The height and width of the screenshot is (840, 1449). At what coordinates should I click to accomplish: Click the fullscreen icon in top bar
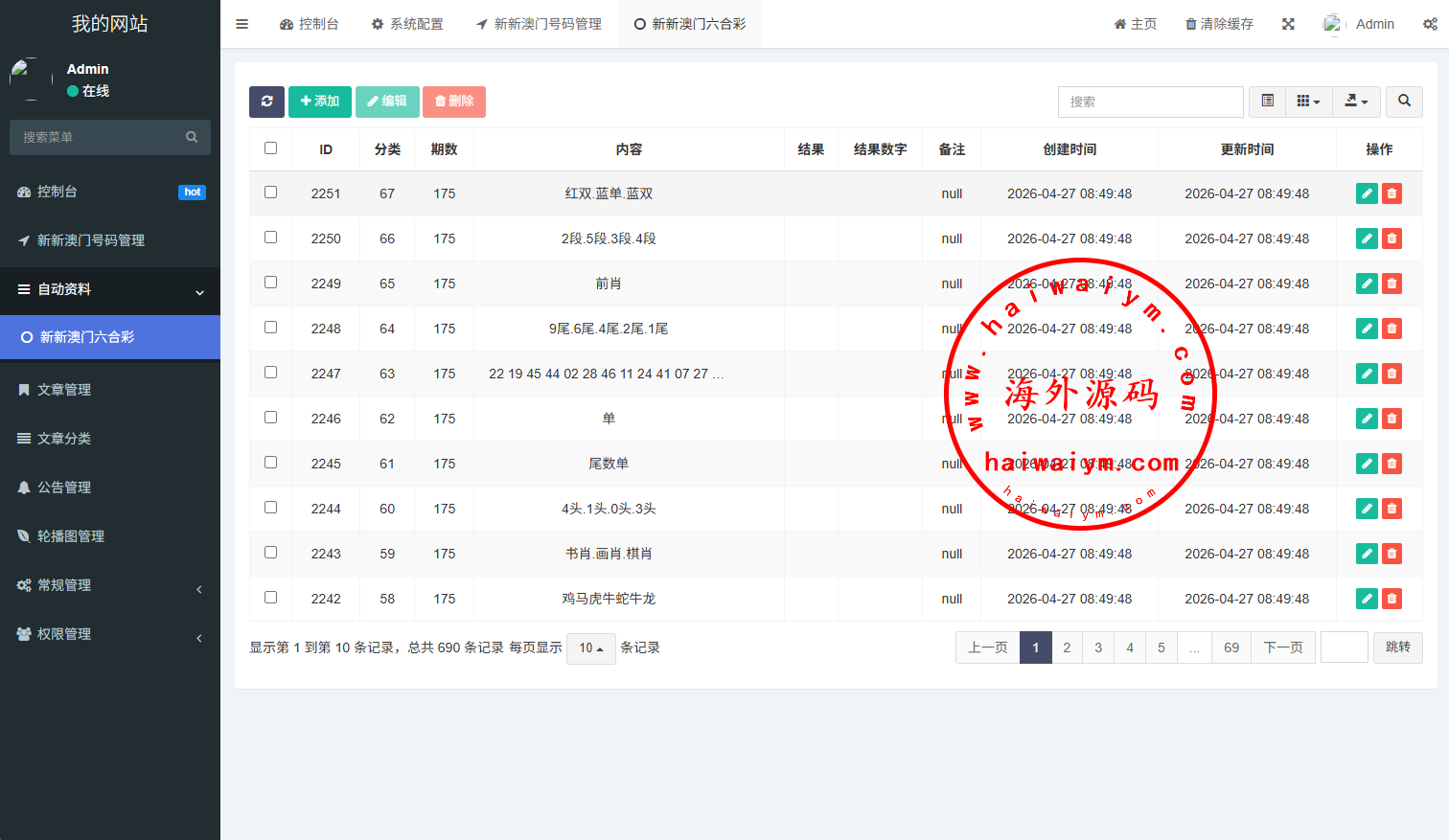click(1288, 24)
